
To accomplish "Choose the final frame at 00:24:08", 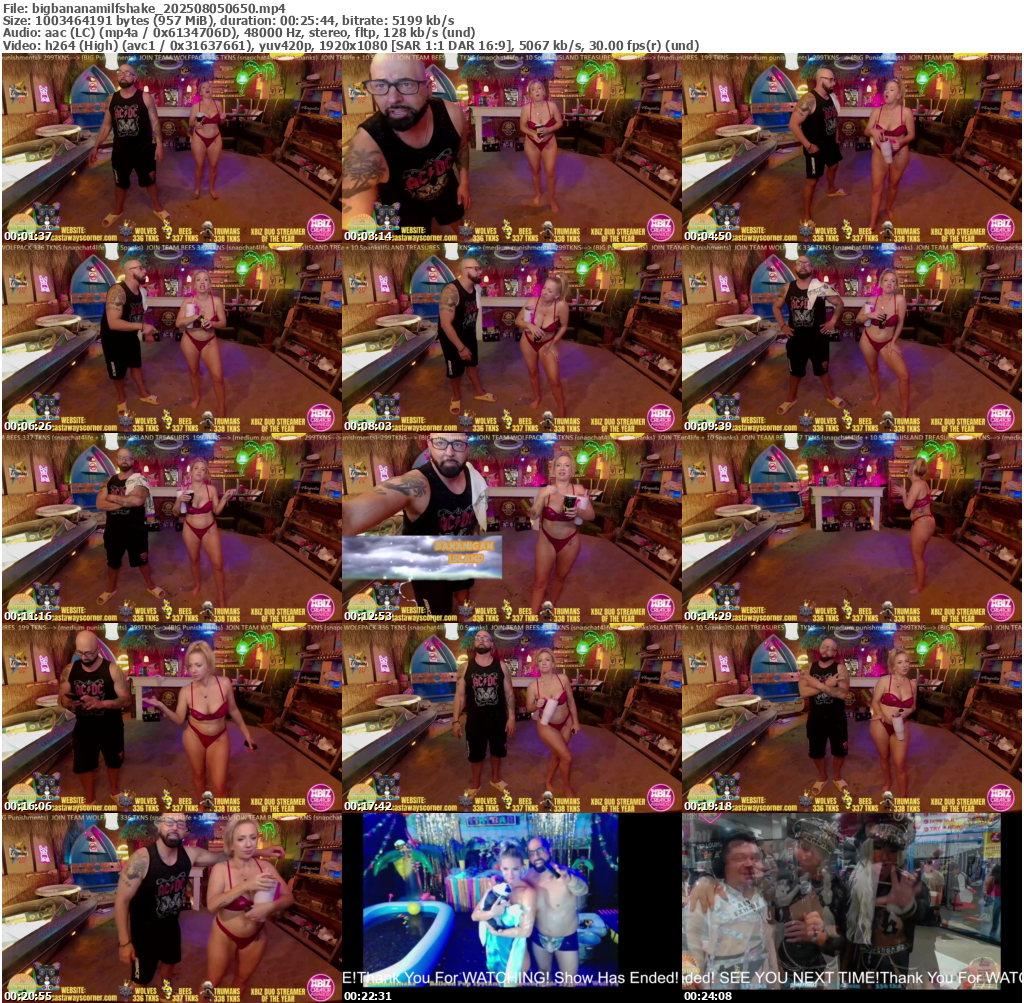I will pos(852,908).
